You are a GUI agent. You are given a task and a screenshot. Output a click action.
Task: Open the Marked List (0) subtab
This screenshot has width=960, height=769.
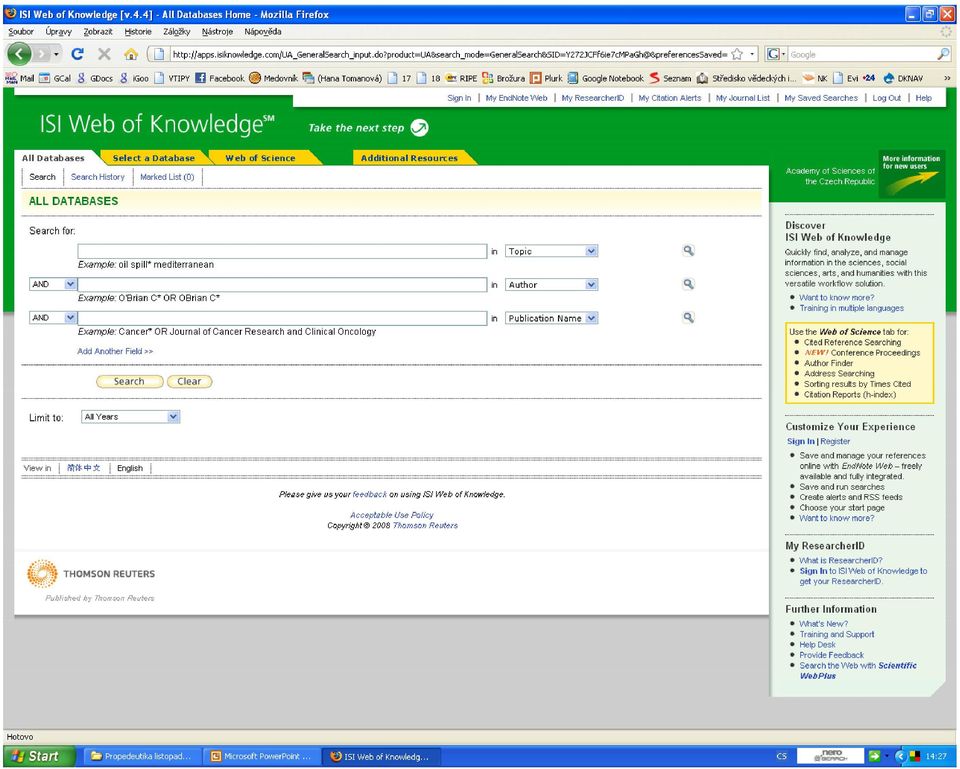[167, 177]
